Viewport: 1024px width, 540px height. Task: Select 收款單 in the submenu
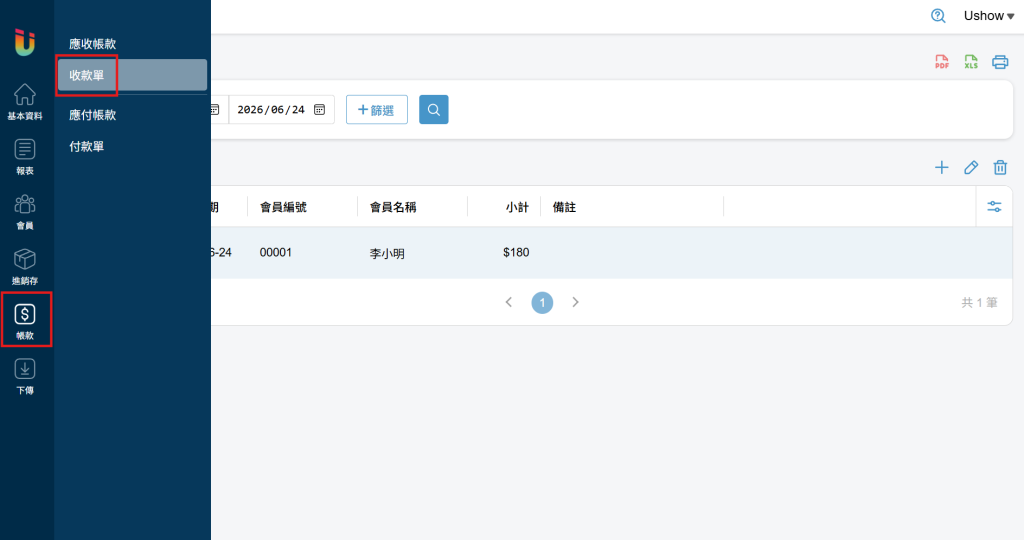[133, 75]
